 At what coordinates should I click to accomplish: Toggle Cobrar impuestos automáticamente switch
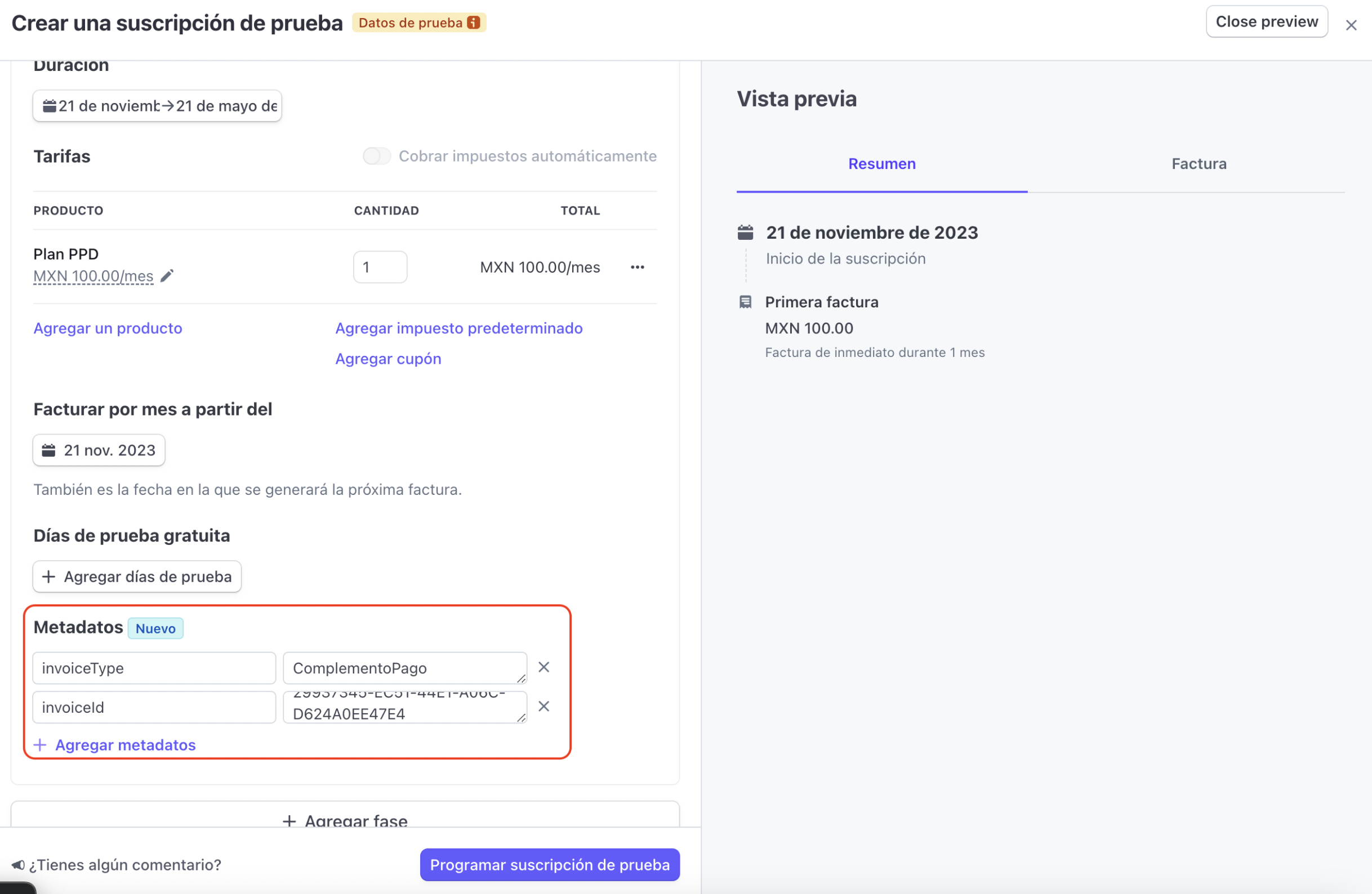[377, 156]
